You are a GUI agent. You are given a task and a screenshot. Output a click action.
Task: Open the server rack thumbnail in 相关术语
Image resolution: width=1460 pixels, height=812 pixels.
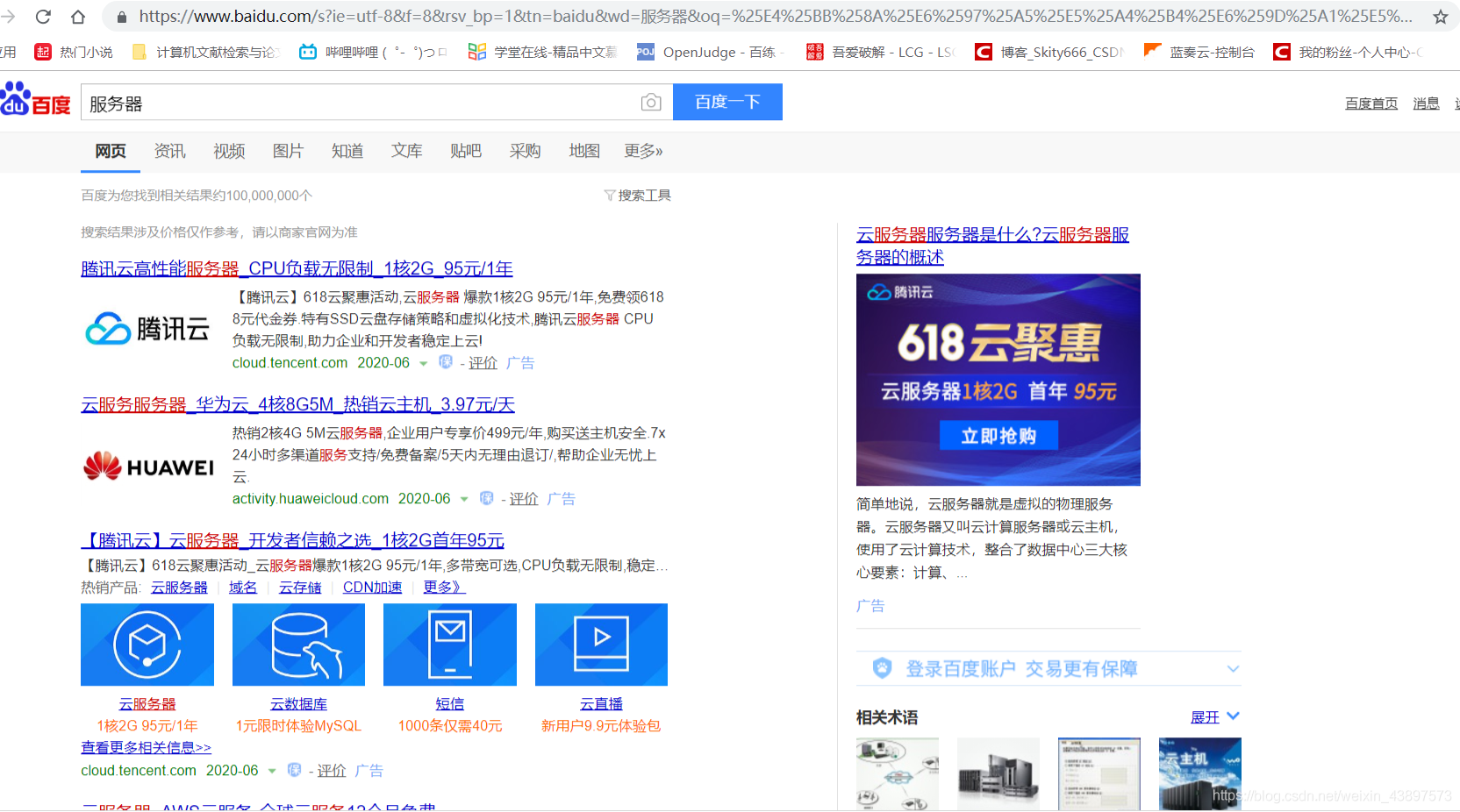tap(998, 774)
